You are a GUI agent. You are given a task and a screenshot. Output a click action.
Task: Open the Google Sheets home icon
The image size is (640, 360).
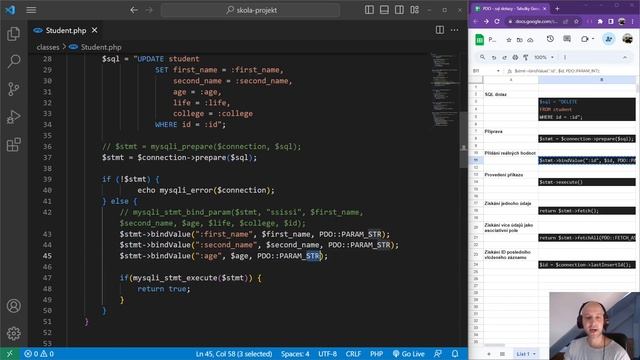tap(480, 40)
